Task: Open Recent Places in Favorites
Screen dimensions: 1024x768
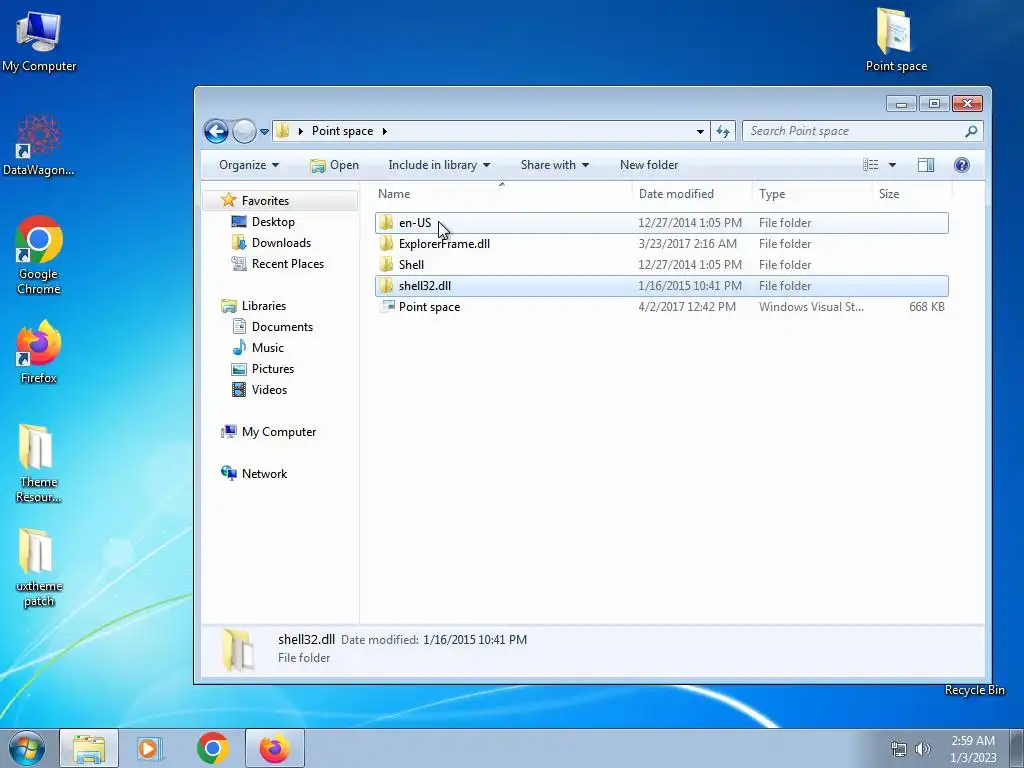Action: [287, 264]
